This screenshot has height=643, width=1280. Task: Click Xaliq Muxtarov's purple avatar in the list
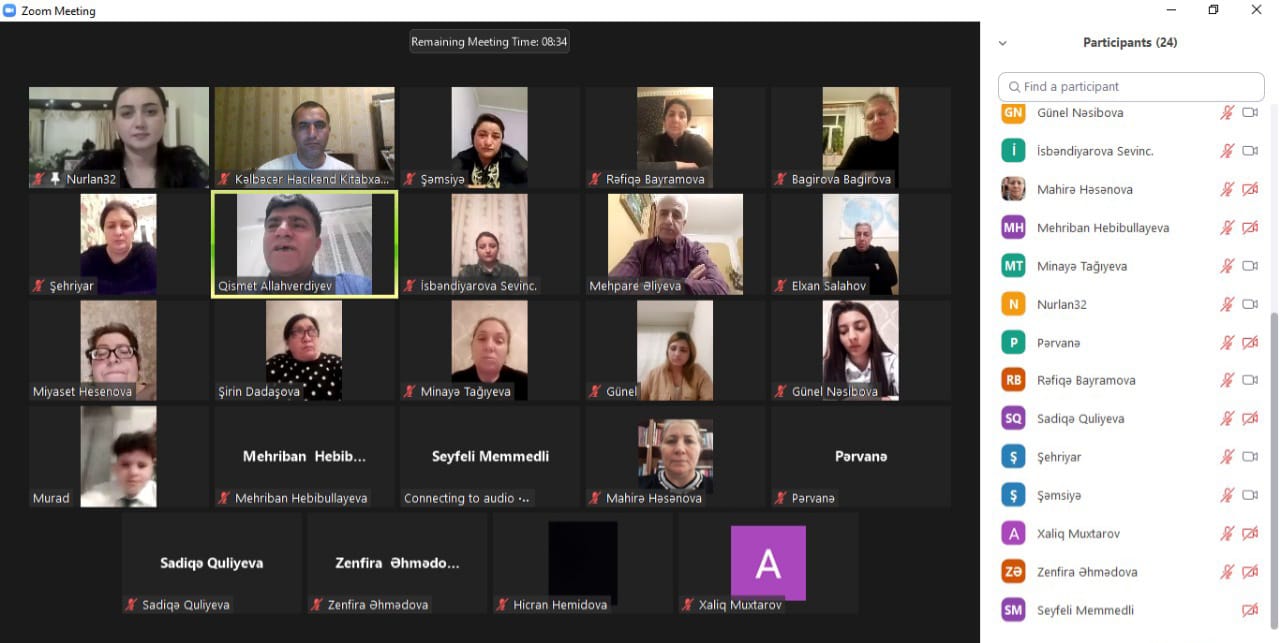(1013, 534)
